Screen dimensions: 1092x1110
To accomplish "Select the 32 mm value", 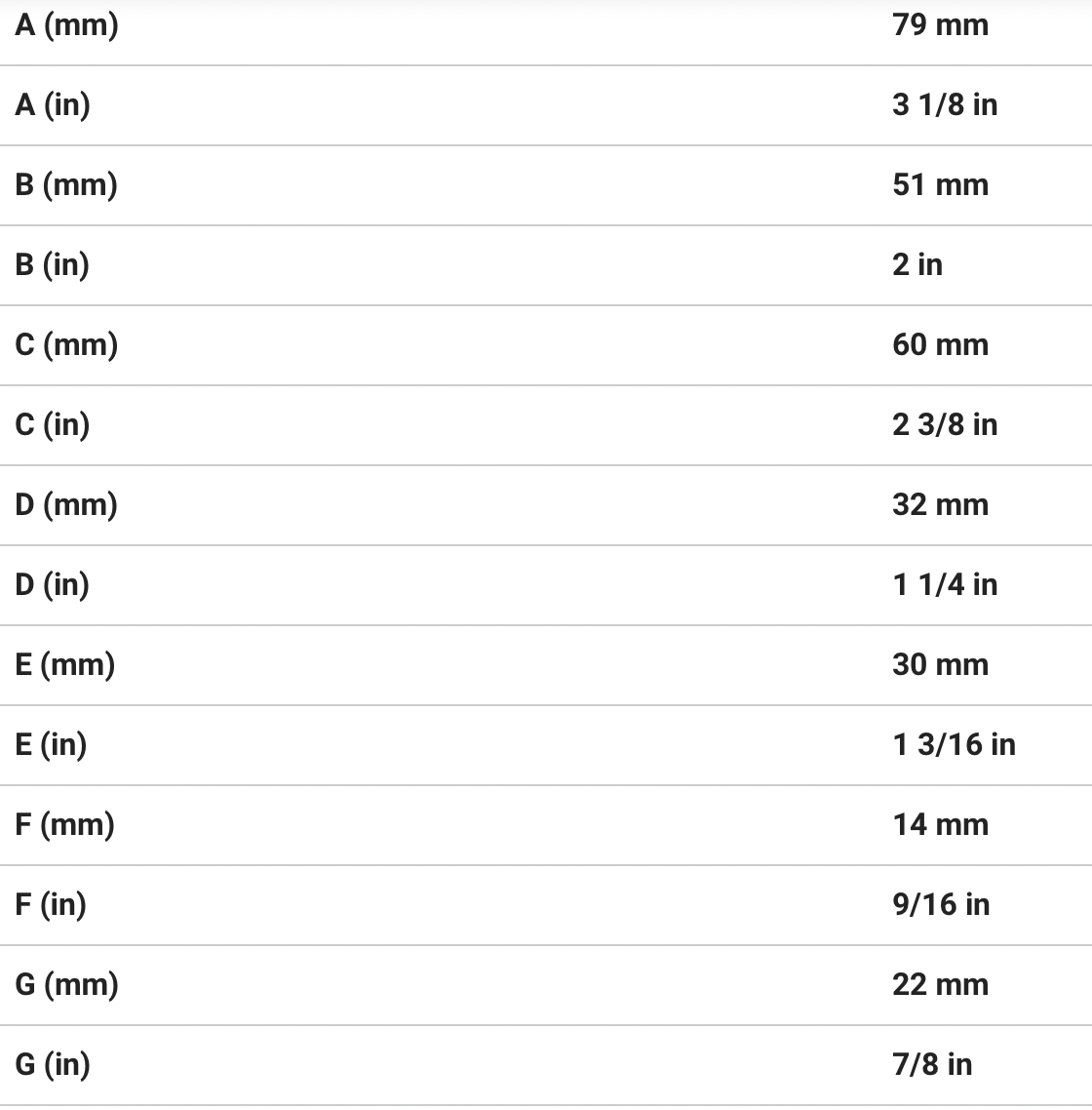I will click(x=940, y=504).
